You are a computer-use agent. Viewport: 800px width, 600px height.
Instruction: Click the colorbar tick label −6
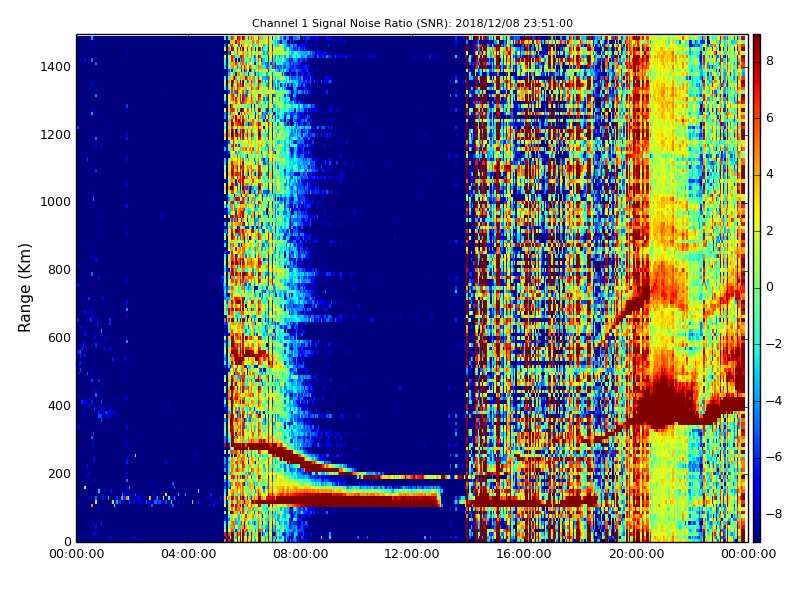[774, 457]
